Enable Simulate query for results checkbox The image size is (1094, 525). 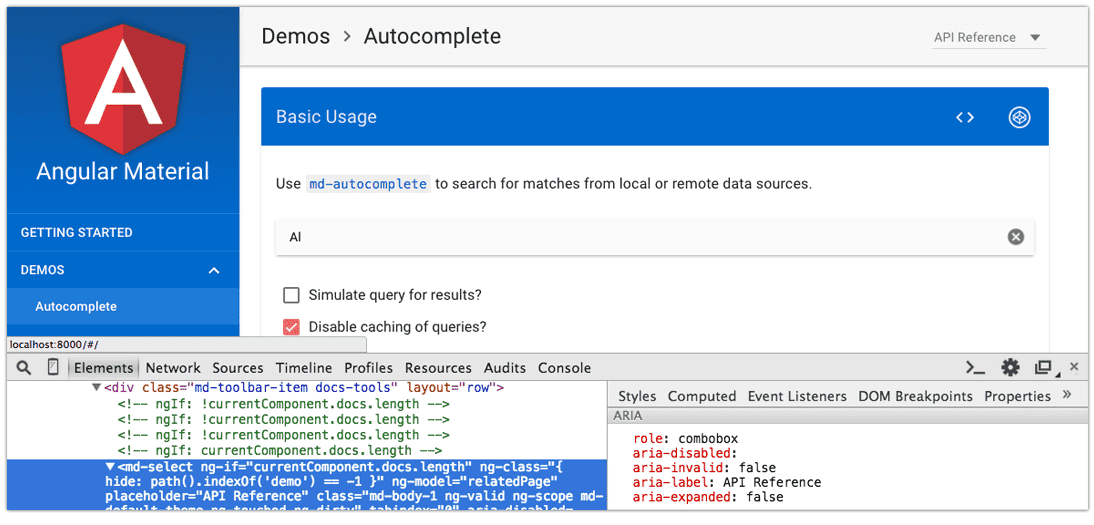click(291, 295)
